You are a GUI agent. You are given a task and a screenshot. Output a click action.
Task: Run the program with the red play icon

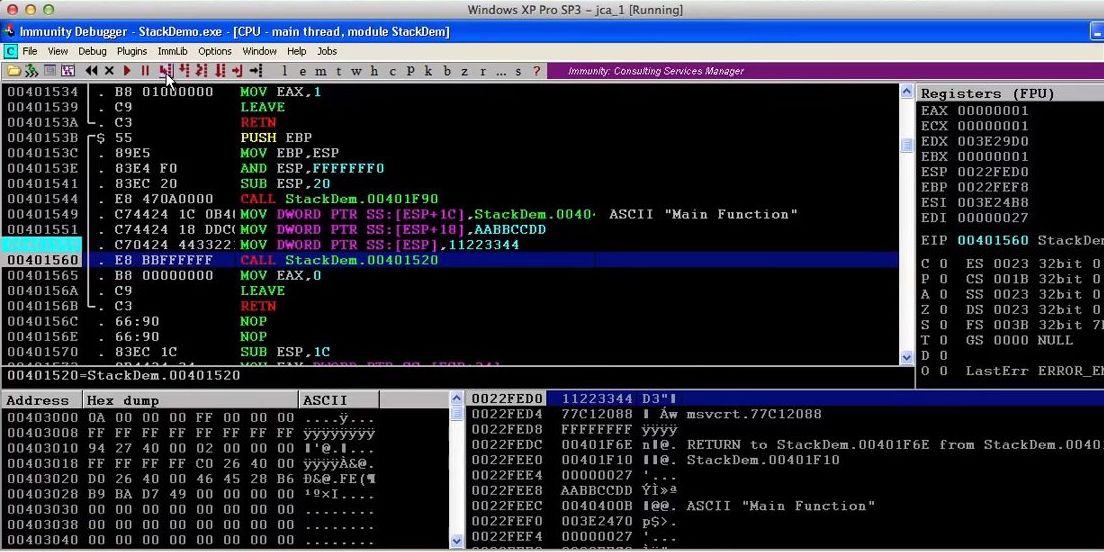coord(127,70)
